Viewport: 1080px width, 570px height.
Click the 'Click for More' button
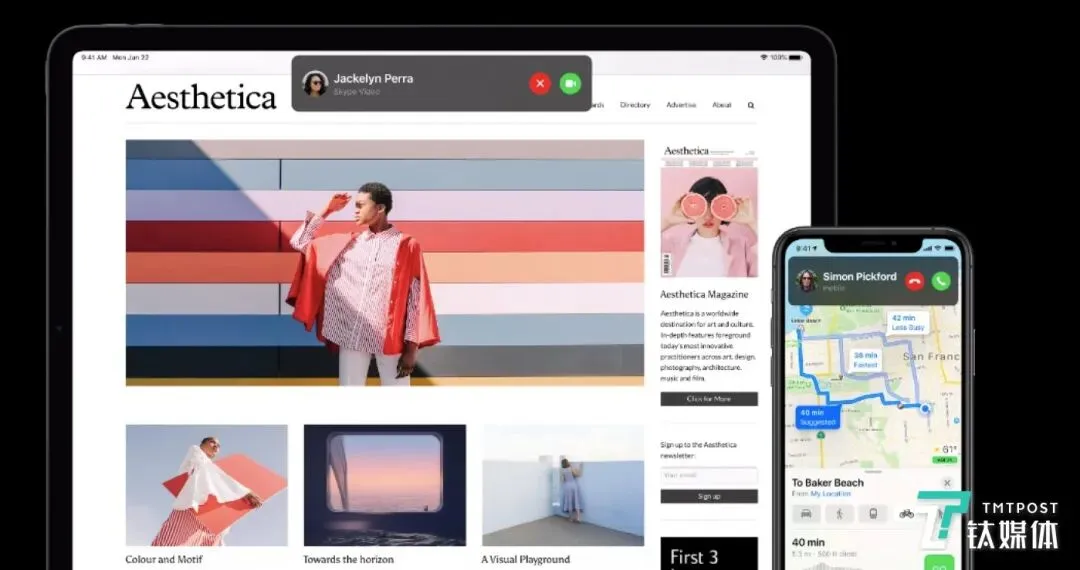pos(709,399)
